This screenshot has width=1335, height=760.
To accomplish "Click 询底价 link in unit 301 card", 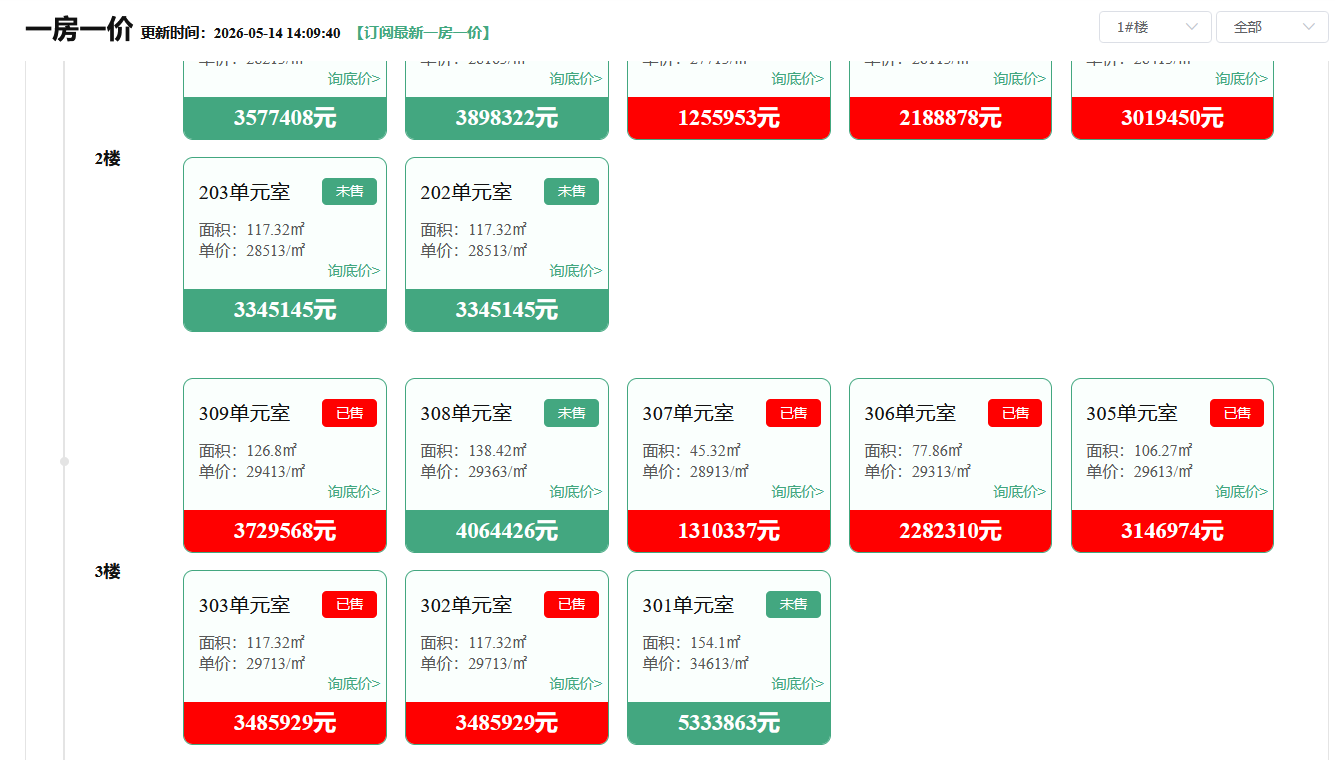I will pos(798,684).
